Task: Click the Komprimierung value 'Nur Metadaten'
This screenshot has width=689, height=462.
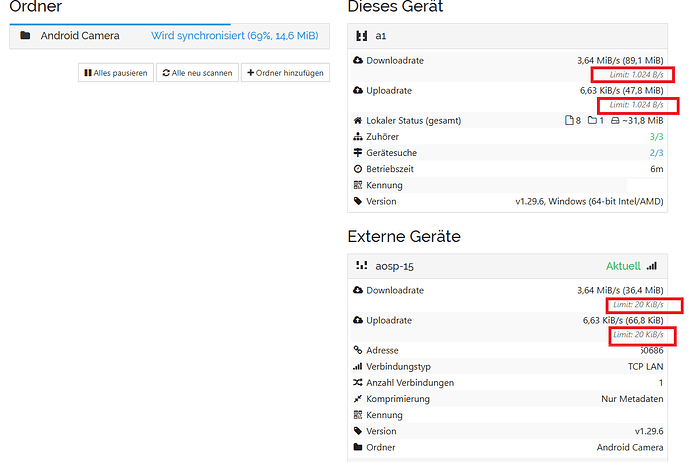Action: (x=632, y=399)
